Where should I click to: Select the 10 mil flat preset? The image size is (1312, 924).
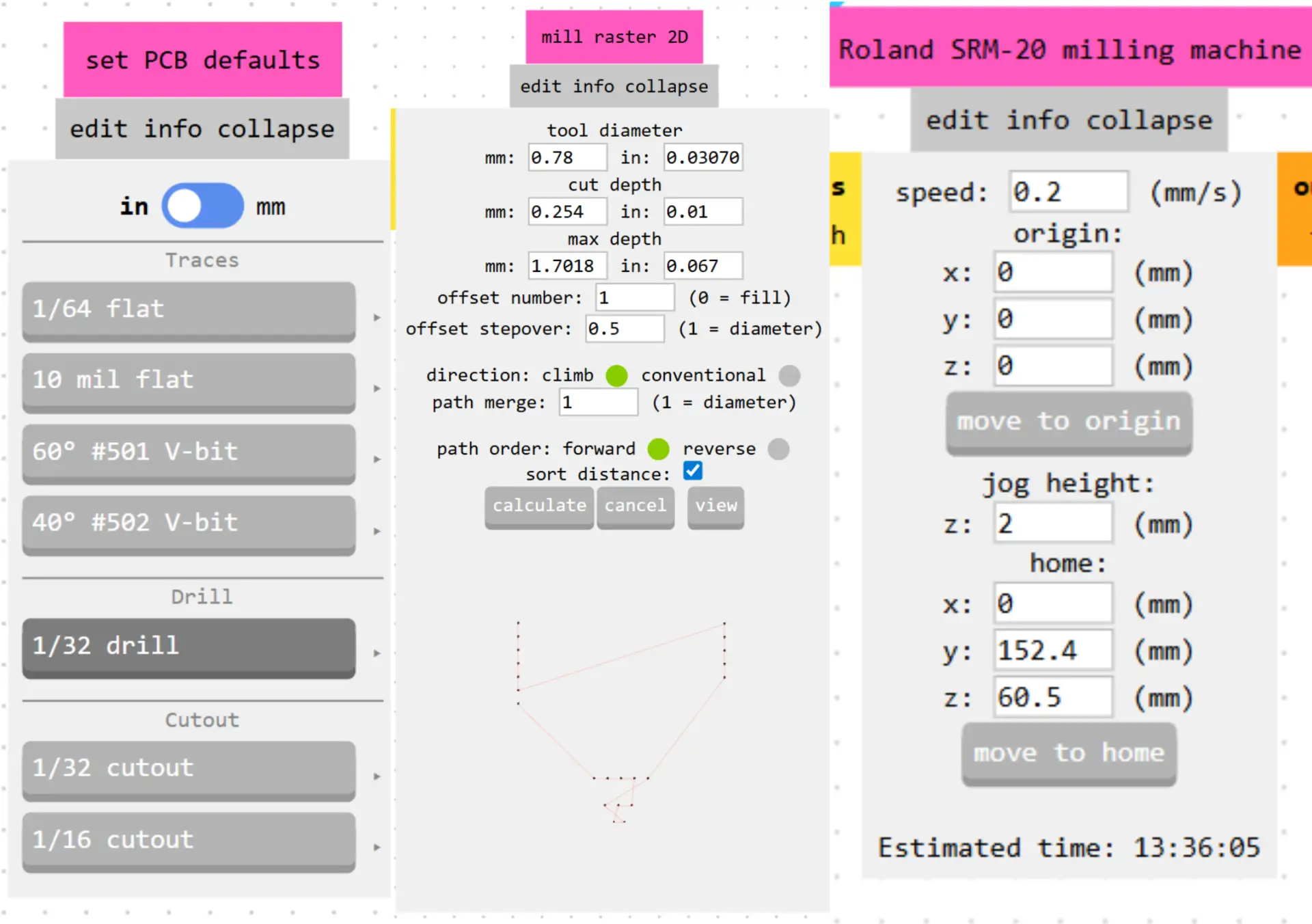[x=189, y=381]
